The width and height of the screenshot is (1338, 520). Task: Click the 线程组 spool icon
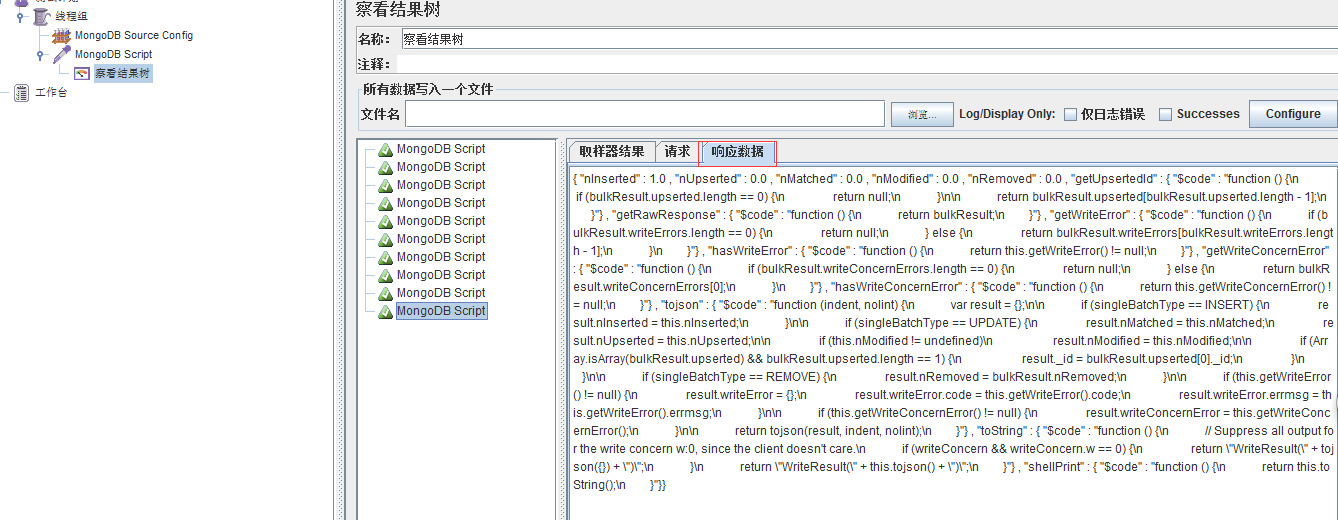pos(42,17)
